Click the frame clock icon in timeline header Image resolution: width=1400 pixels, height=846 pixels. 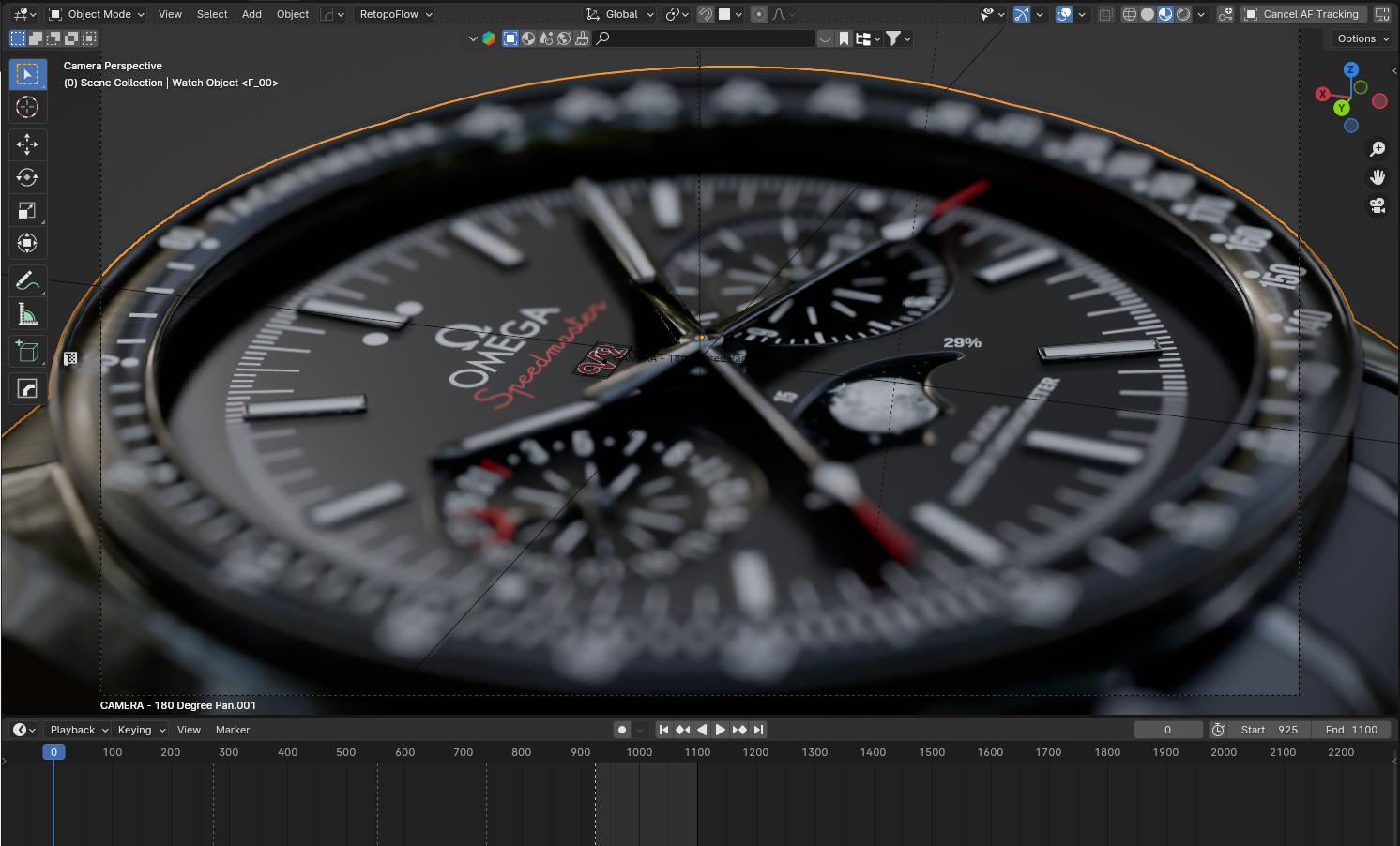click(x=1218, y=730)
